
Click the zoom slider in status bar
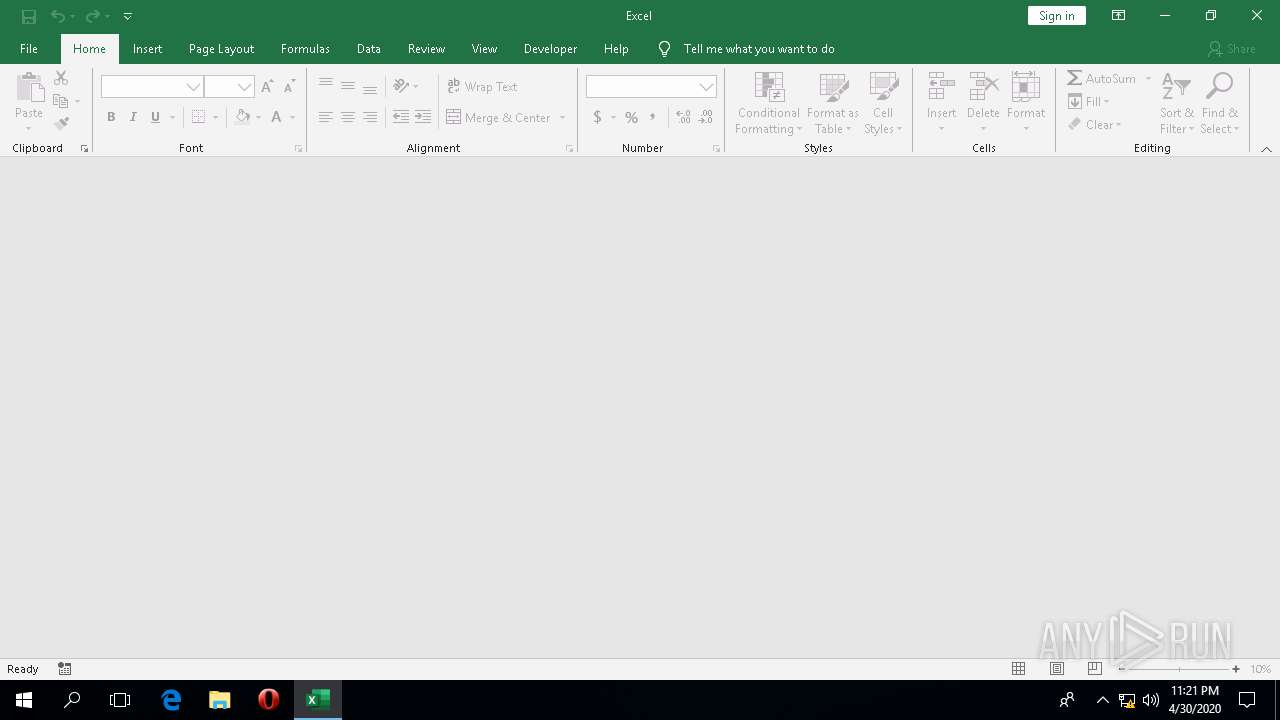click(1179, 669)
